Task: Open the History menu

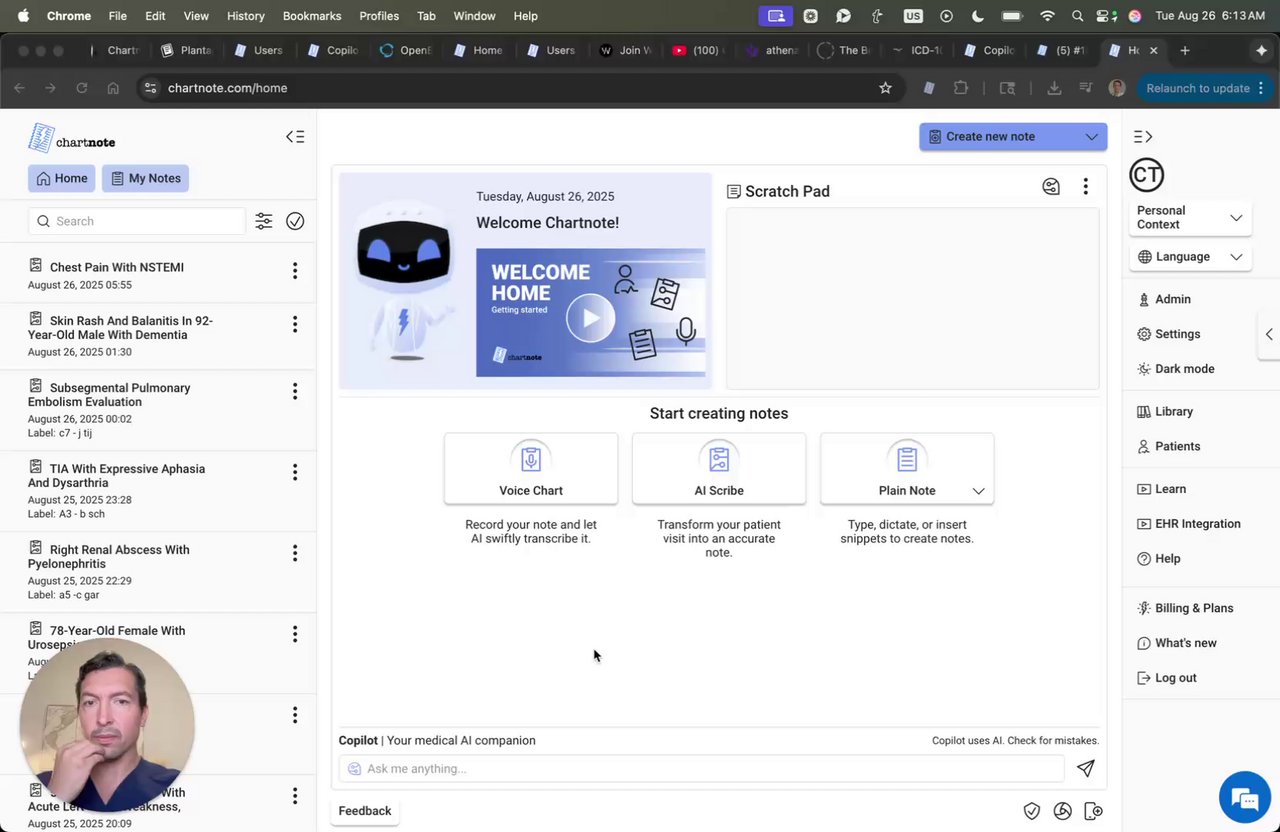Action: [x=246, y=16]
